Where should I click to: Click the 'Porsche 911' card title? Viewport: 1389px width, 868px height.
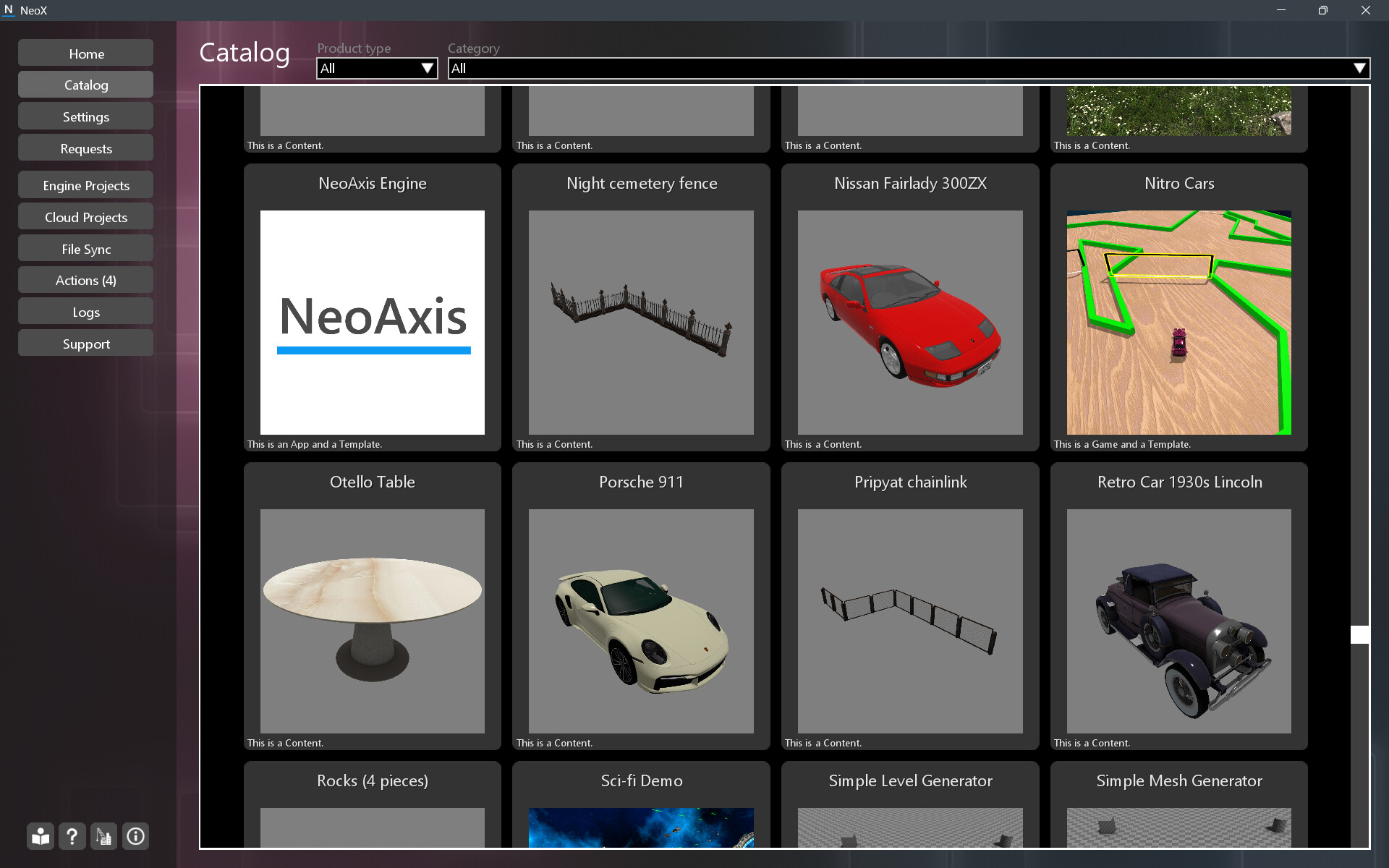click(x=641, y=482)
